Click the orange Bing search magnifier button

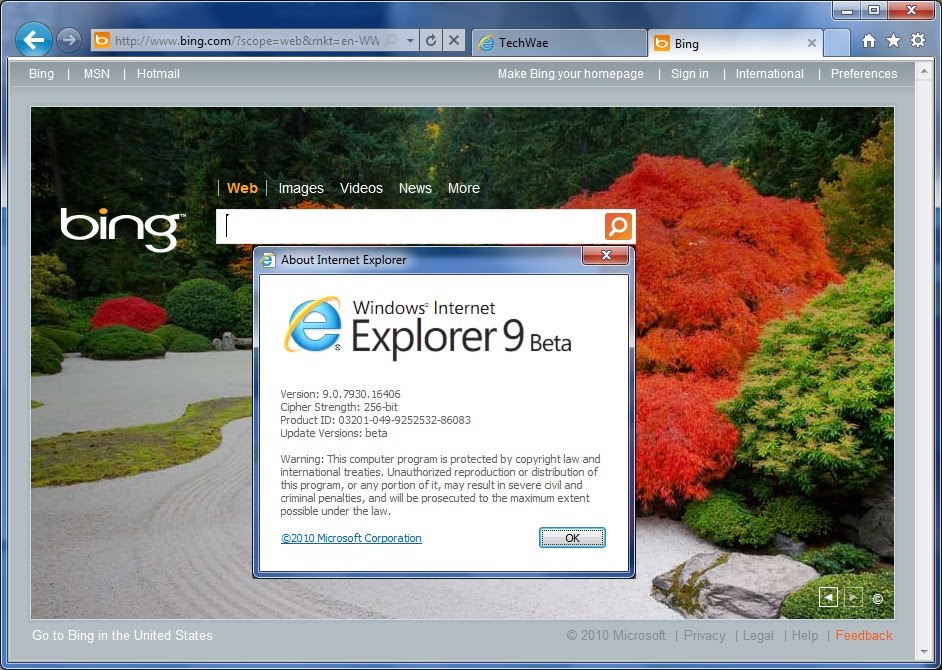pyautogui.click(x=619, y=227)
